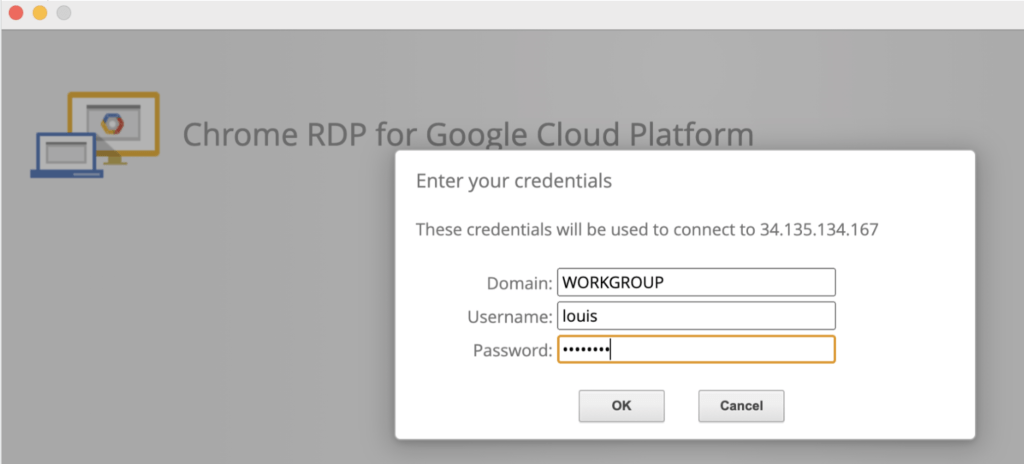Close the window with red button
1024x464 pixels.
click(x=16, y=14)
